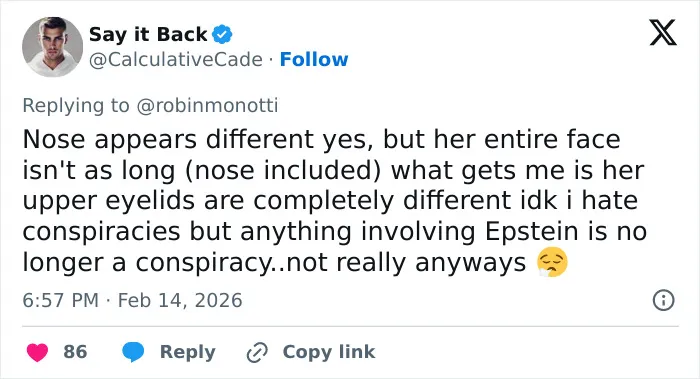
Task: Follow the @CalculativeCade account
Action: [x=314, y=59]
